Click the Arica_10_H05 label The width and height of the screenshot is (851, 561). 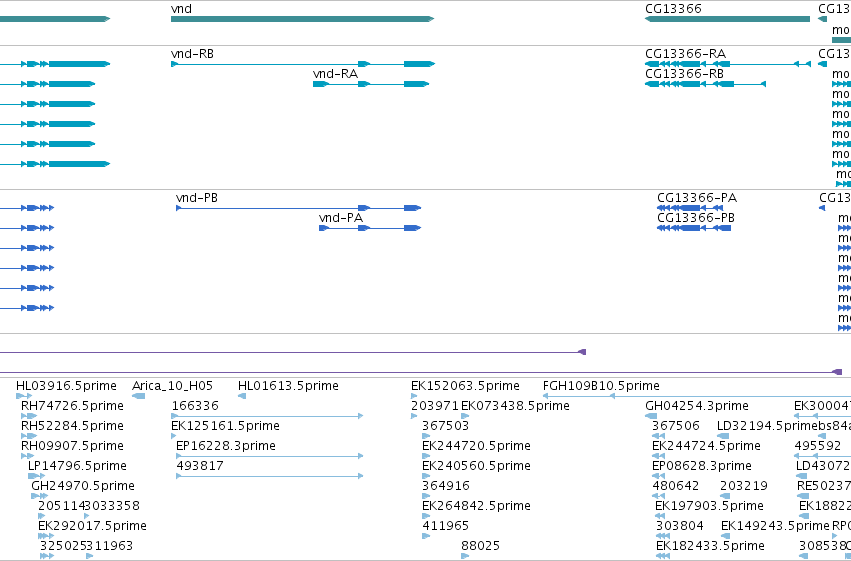point(173,386)
